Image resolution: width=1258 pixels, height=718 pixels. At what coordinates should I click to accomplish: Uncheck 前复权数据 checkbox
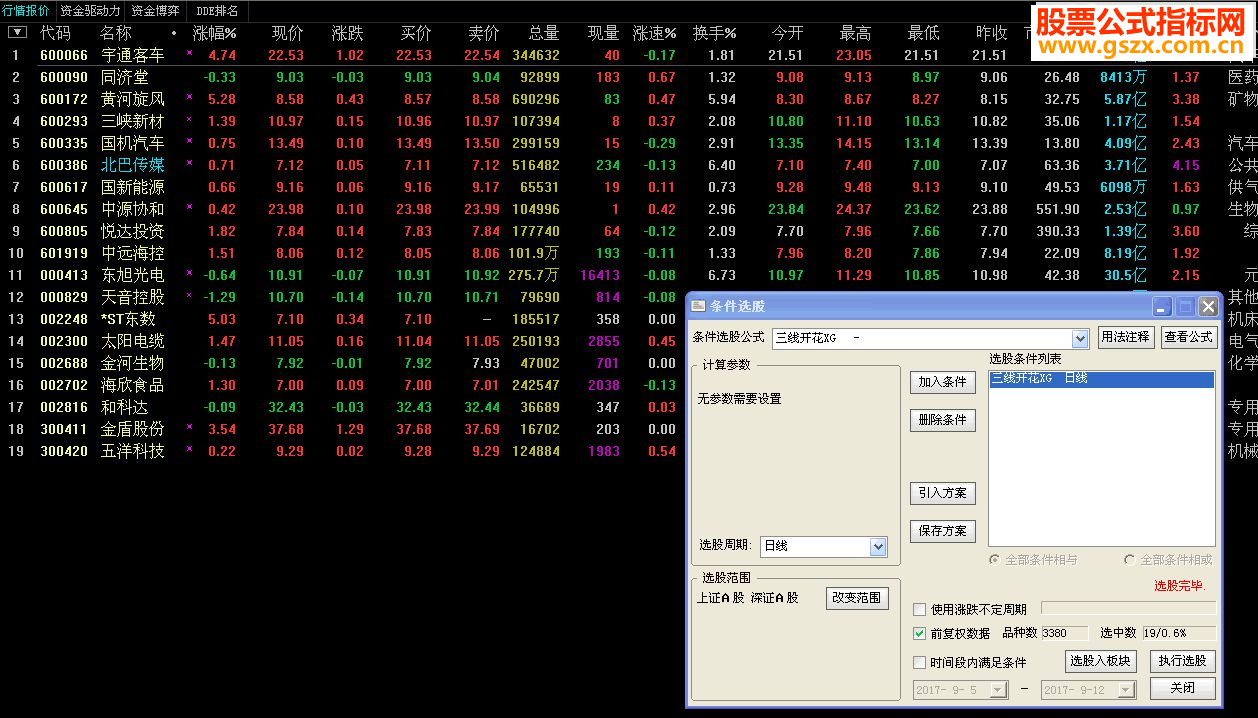(920, 633)
